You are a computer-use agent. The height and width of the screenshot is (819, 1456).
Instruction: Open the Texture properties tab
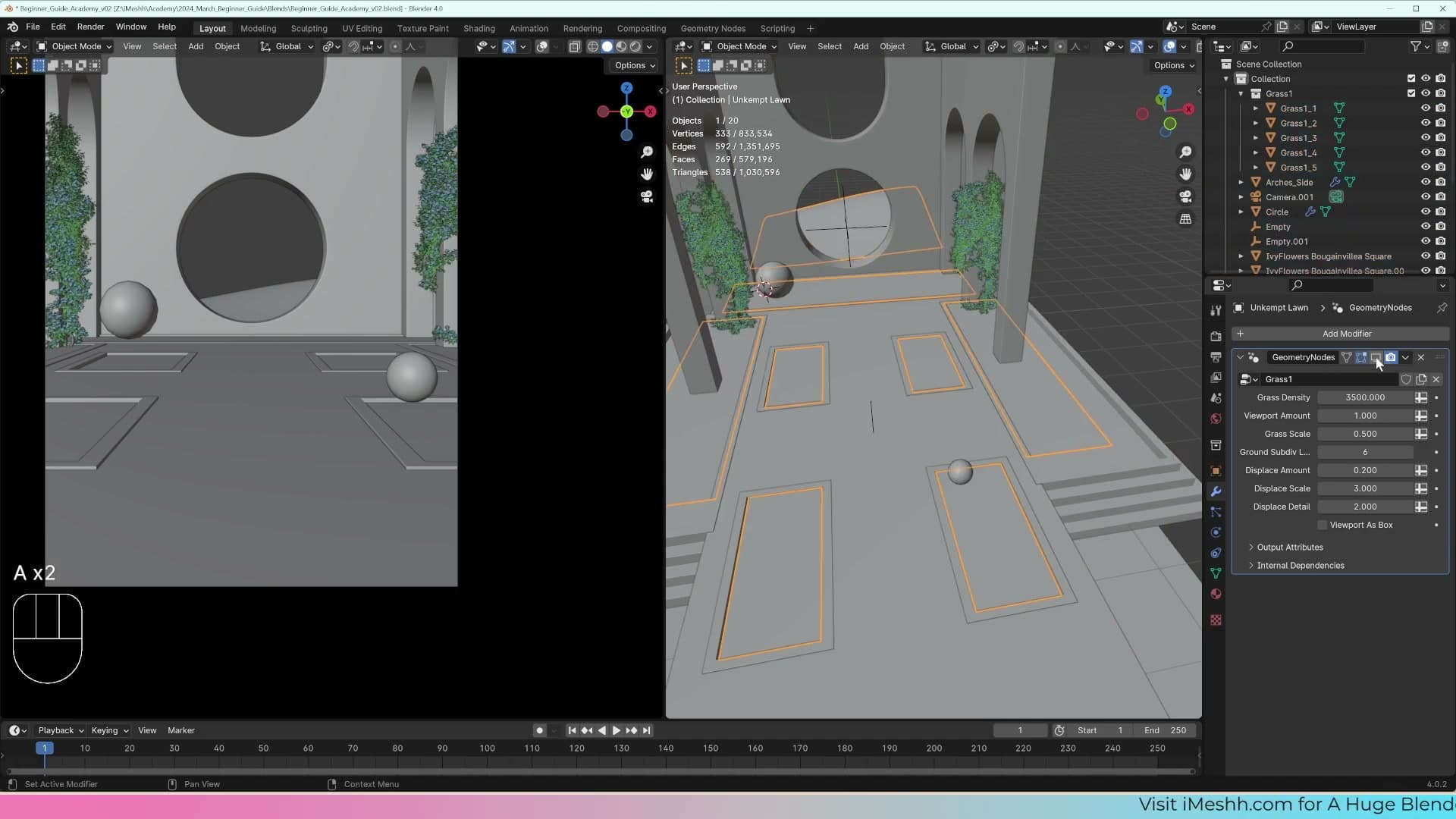pyautogui.click(x=1216, y=620)
